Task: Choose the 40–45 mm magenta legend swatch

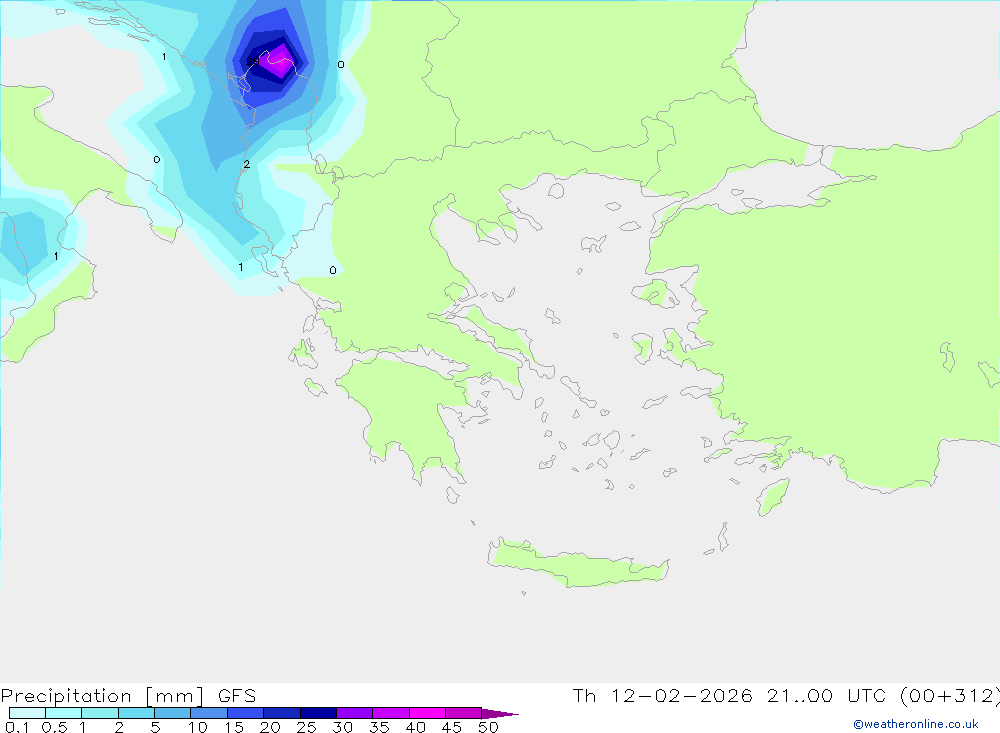Action: 427,713
